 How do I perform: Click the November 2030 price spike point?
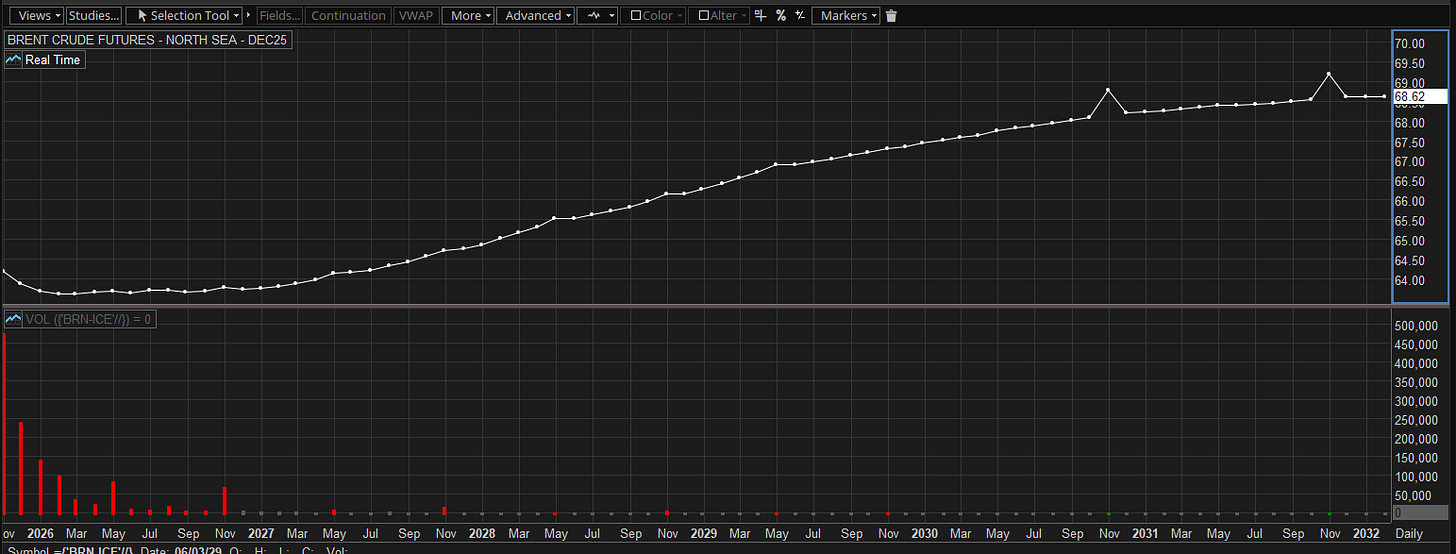1108,90
